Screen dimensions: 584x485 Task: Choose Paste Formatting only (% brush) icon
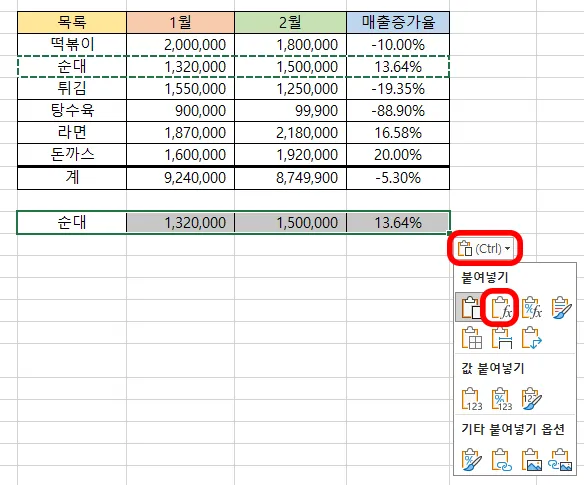(x=472, y=460)
